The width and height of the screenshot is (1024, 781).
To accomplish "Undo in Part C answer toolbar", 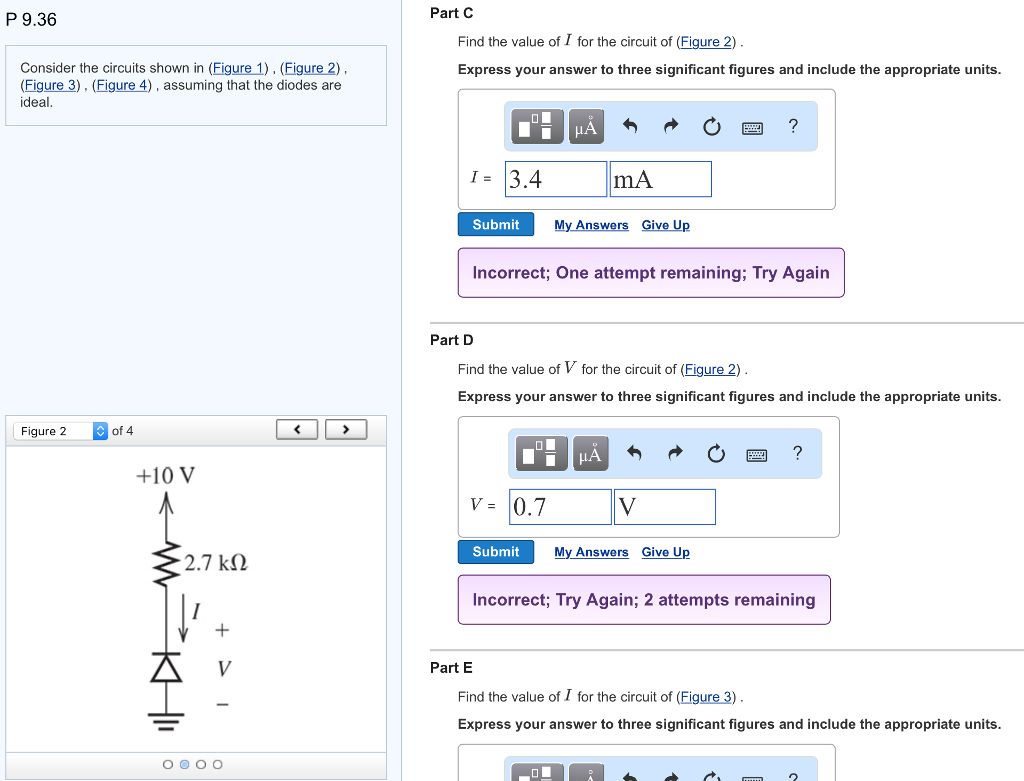I will [630, 125].
